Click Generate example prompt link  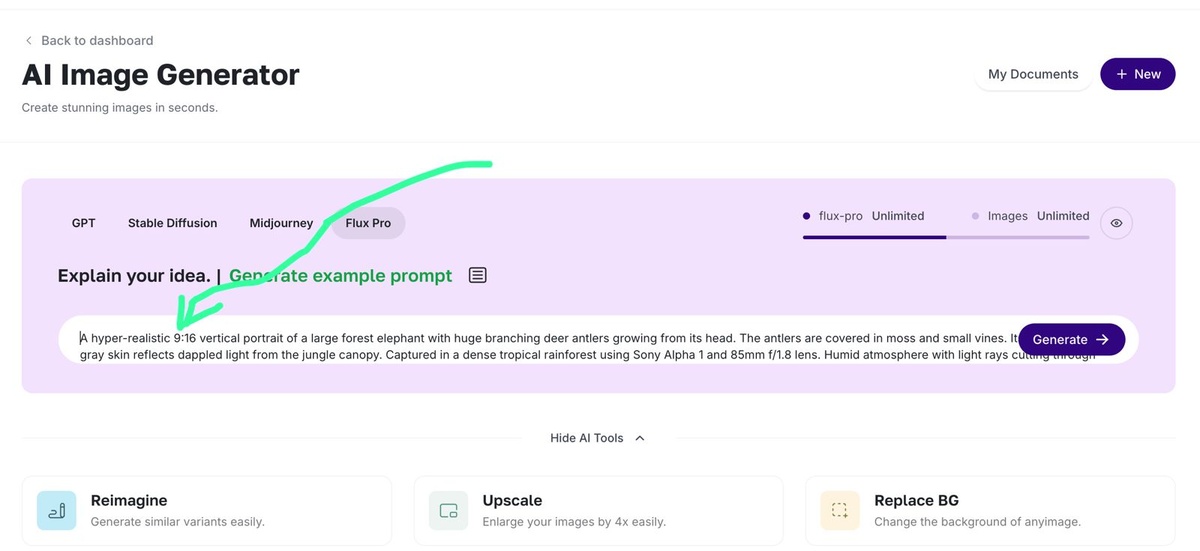(341, 275)
